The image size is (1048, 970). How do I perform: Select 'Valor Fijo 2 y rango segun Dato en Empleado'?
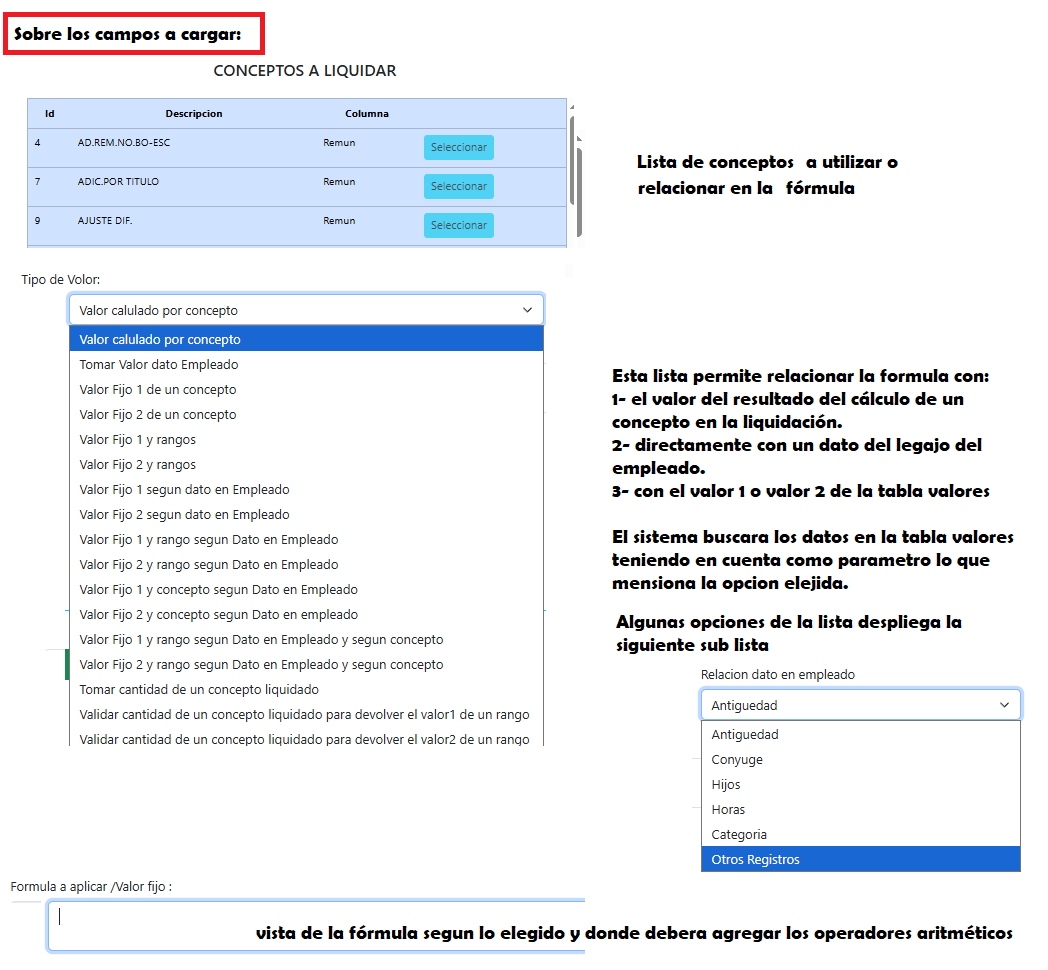coord(306,564)
